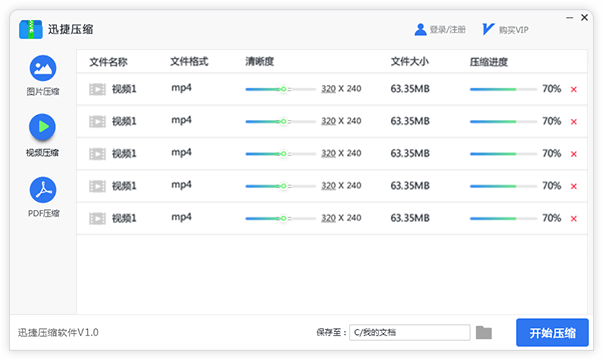
Task: Click the 迅捷压缩 app logo
Action: [x=31, y=29]
